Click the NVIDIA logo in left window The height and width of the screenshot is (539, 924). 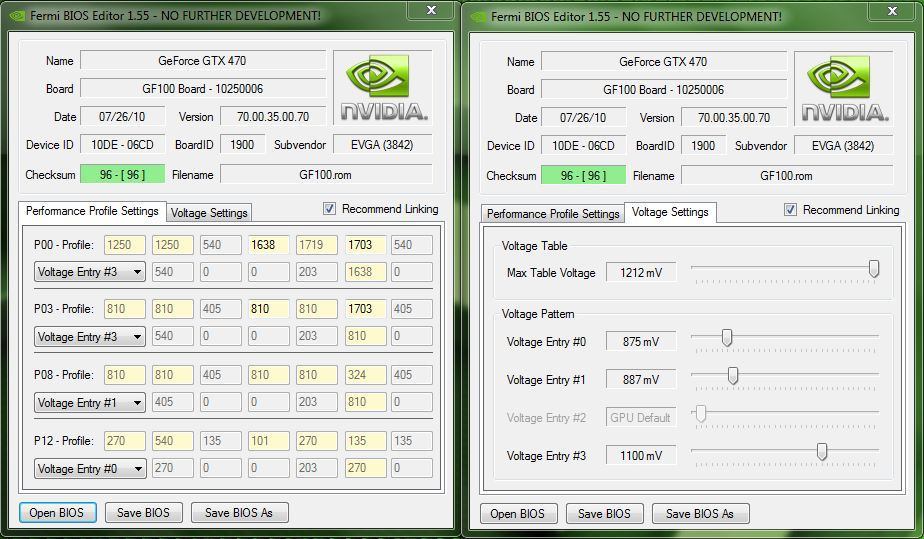[x=383, y=88]
